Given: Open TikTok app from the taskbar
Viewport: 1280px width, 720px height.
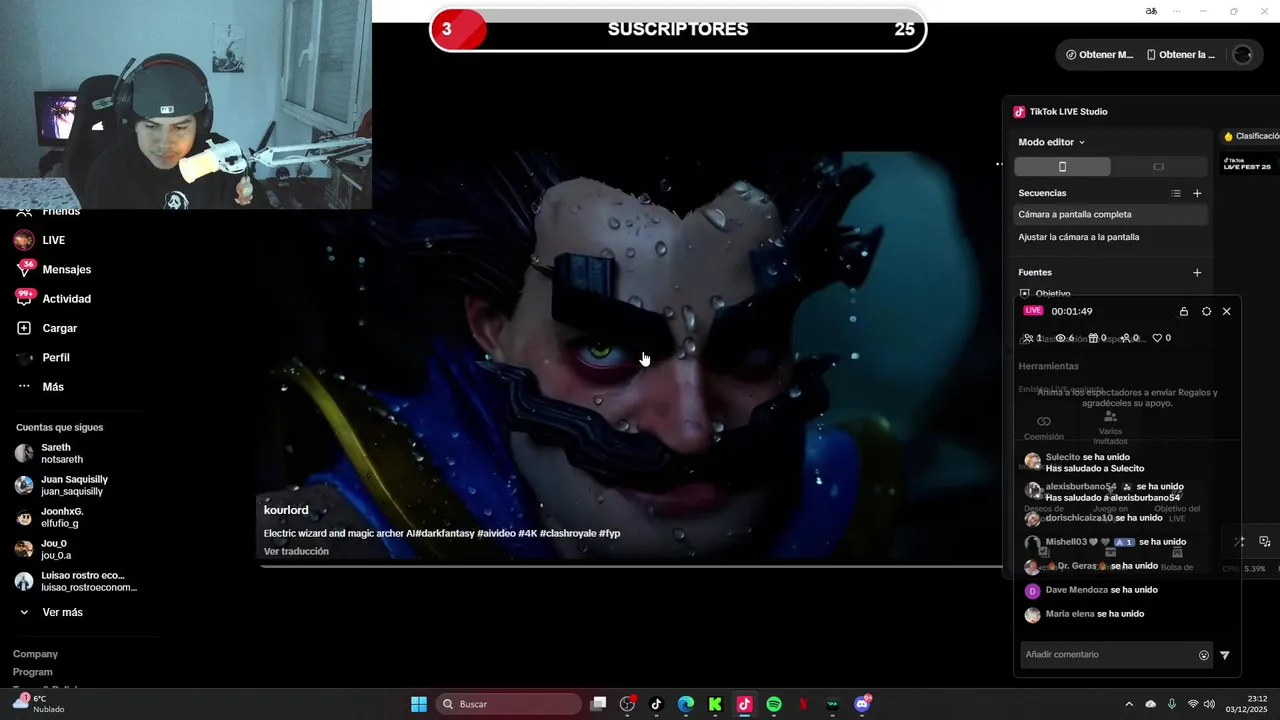Looking at the screenshot, I should [656, 704].
